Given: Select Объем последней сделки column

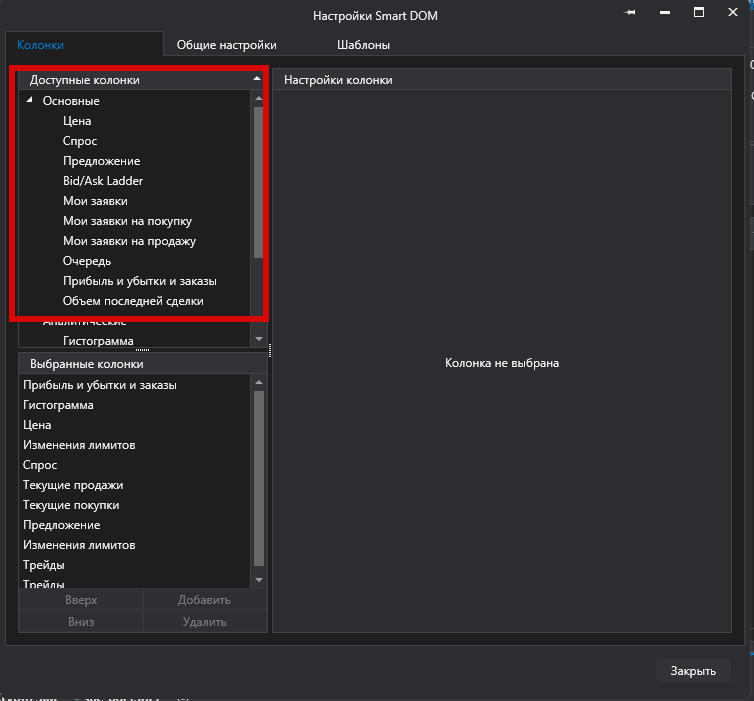Looking at the screenshot, I should click(x=133, y=301).
